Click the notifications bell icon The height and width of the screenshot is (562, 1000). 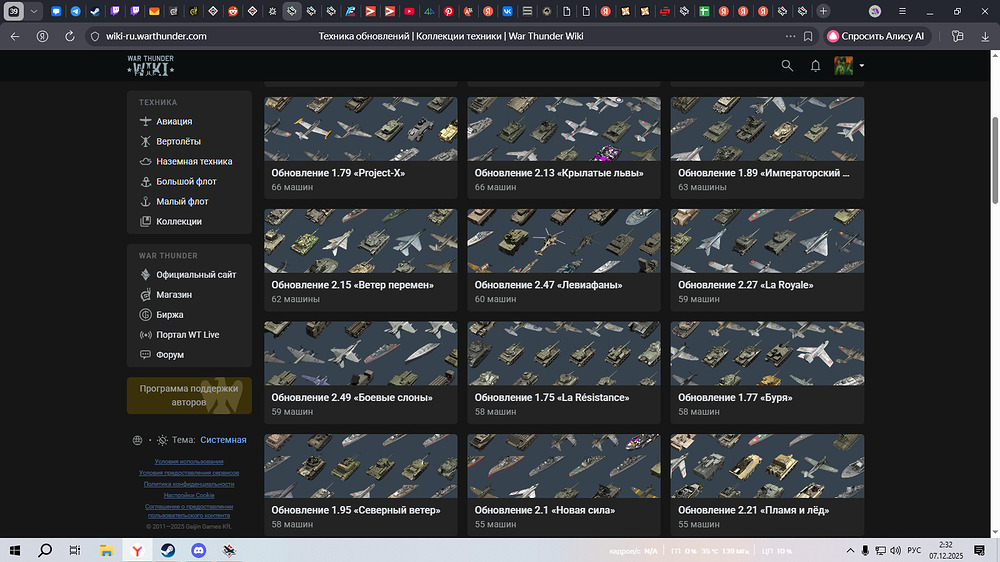pyautogui.click(x=815, y=66)
